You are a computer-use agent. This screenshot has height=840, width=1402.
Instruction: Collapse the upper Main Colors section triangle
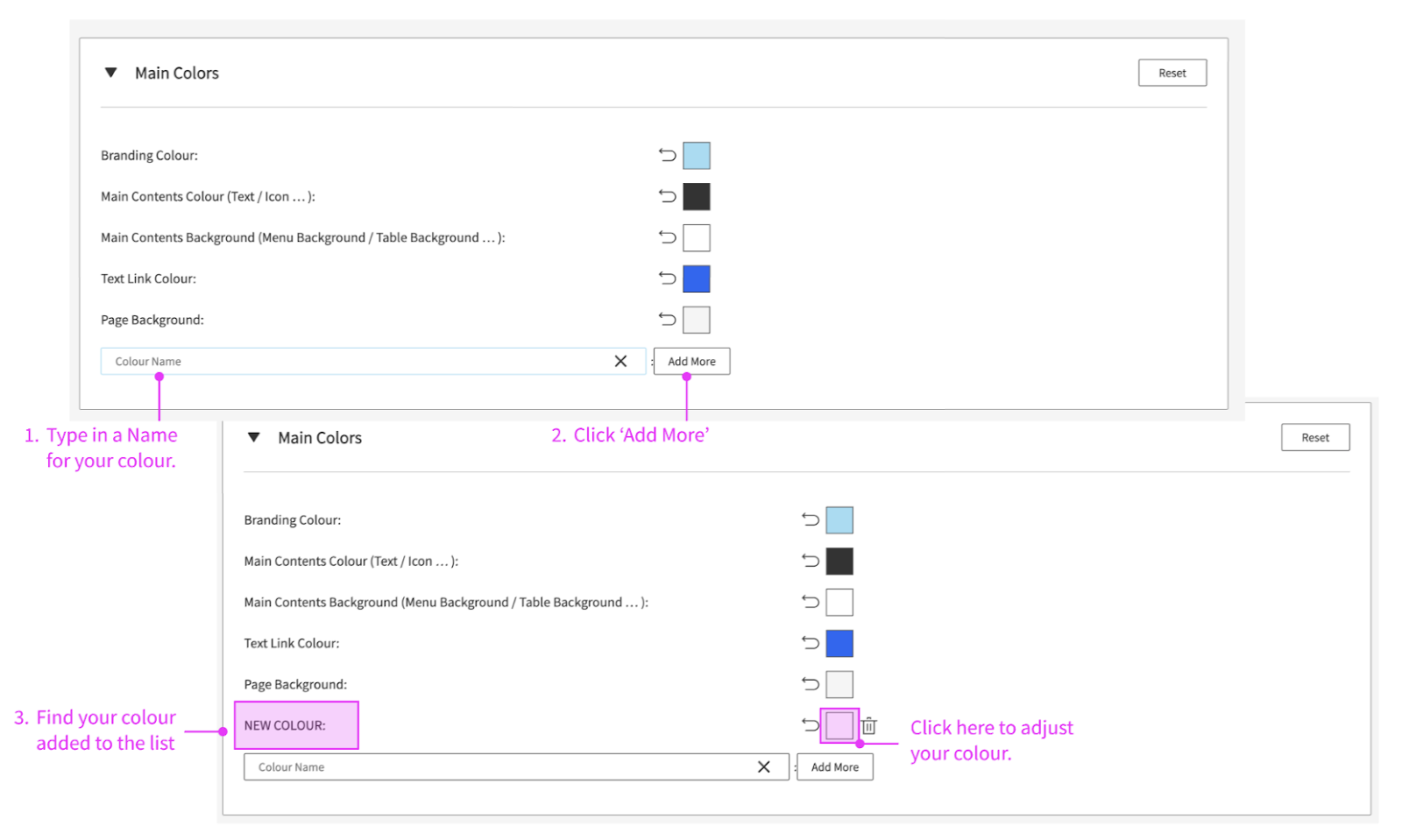point(111,73)
